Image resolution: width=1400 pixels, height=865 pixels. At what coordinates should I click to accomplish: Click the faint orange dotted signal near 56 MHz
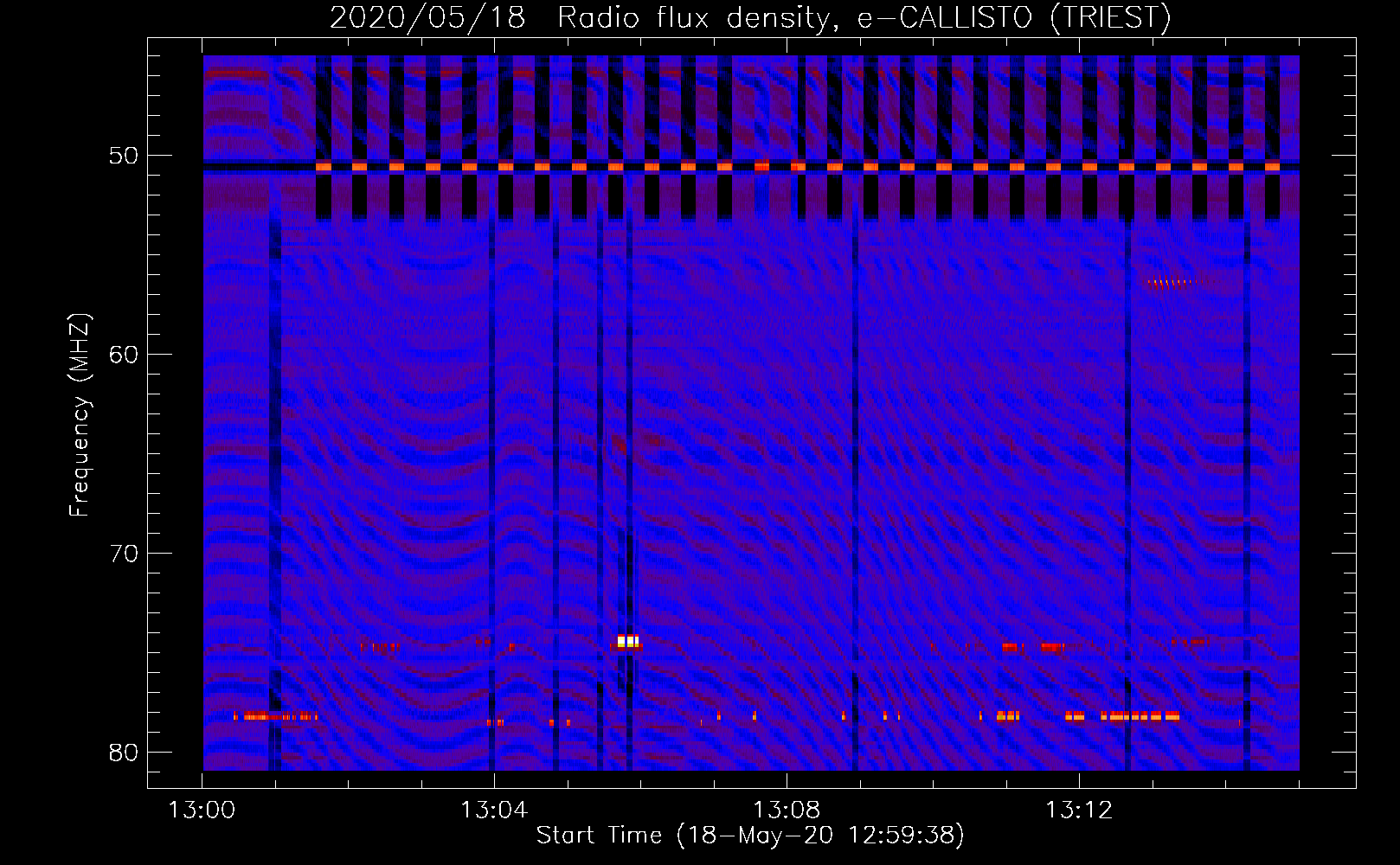(x=1175, y=282)
